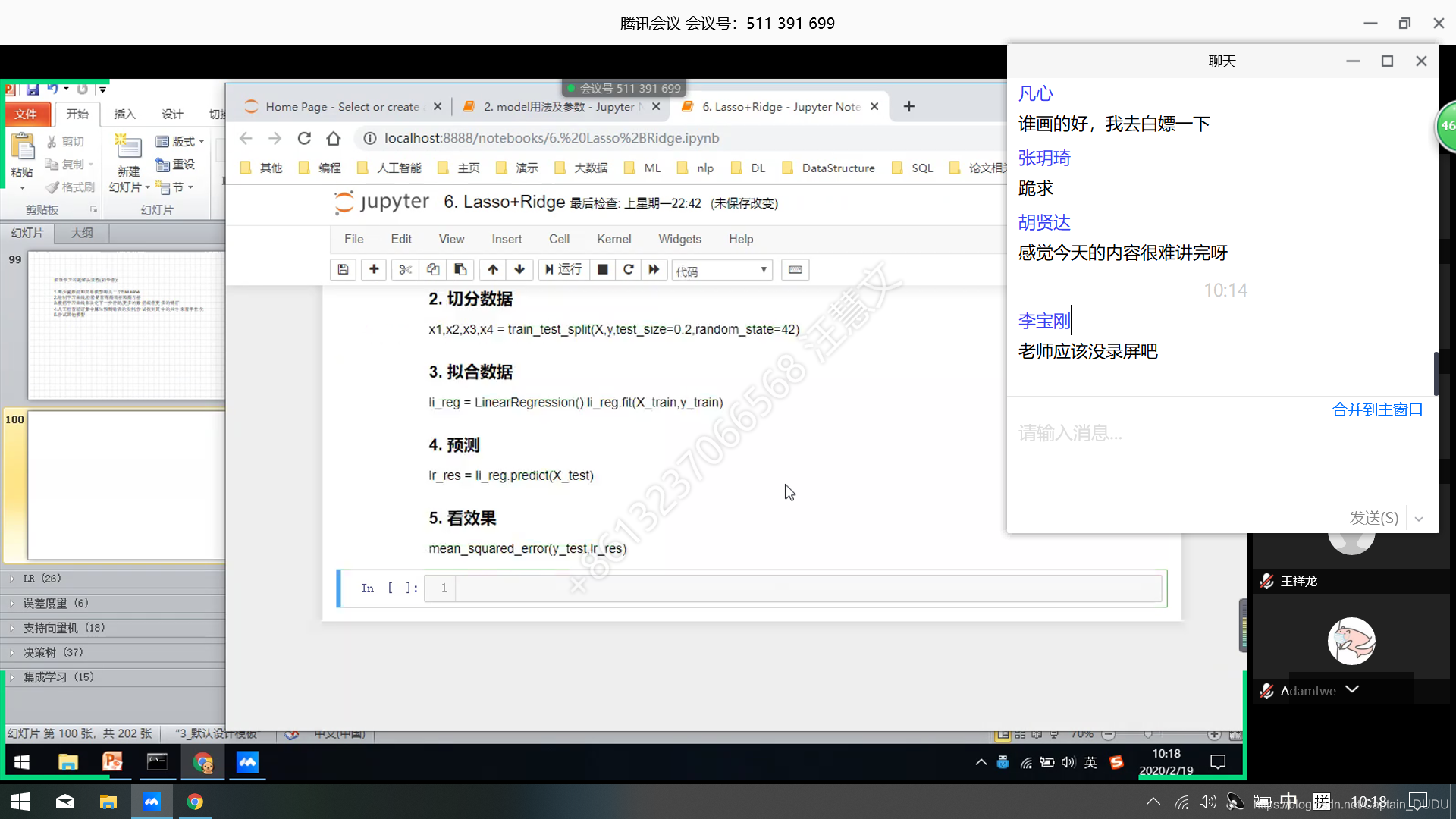Screen dimensions: 1456x819
Task: Open the mail app on the taskbar
Action: coord(65,802)
